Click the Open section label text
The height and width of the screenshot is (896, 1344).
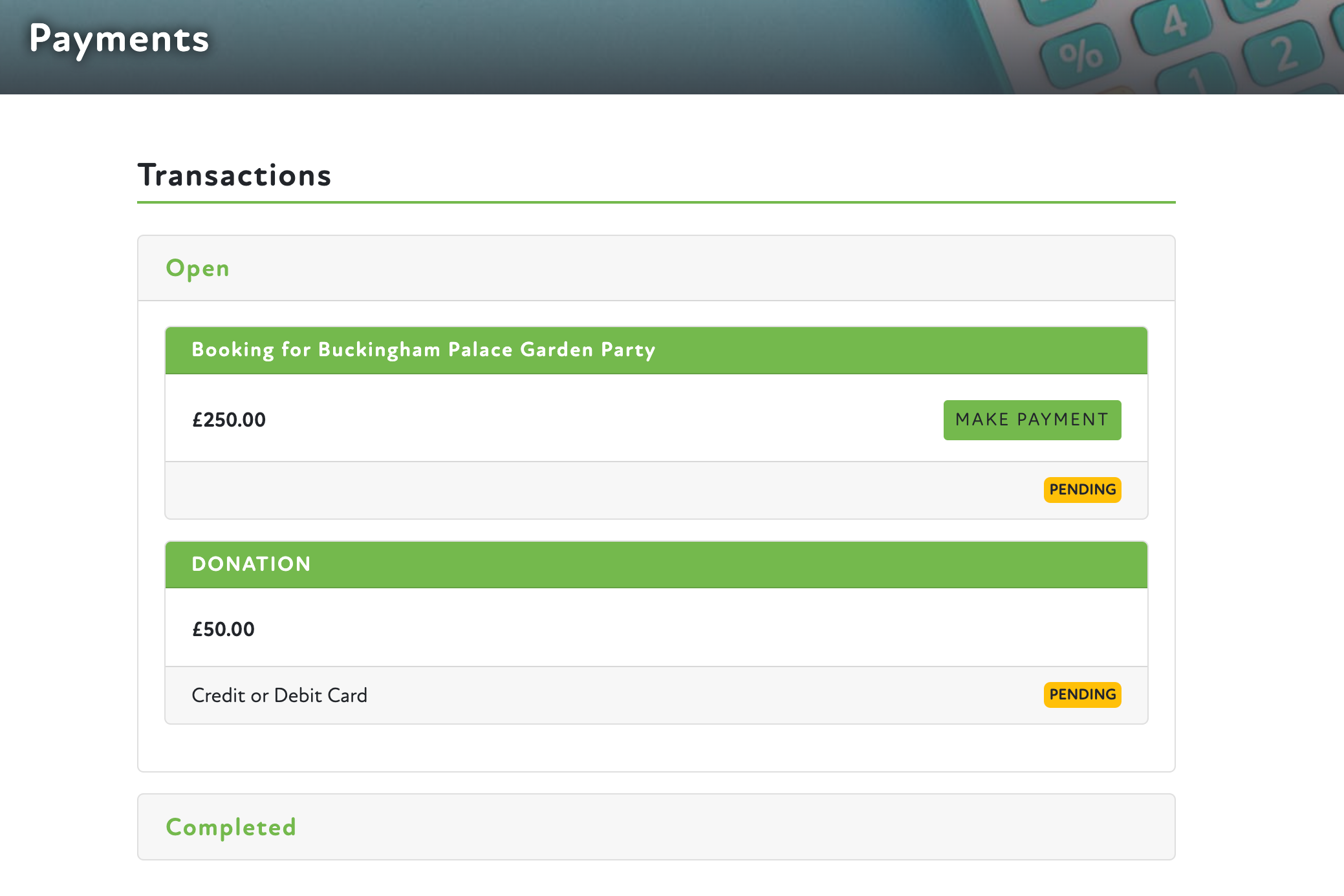197,268
